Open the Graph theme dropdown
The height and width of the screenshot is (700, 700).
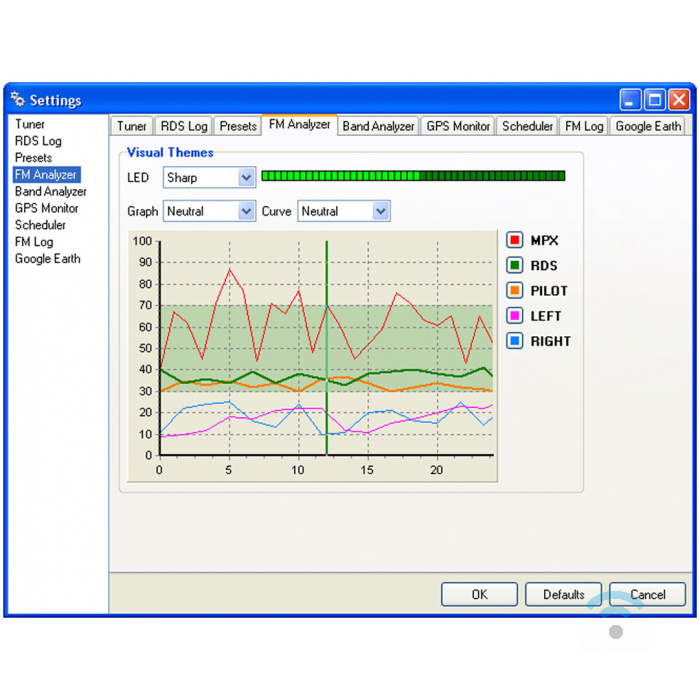tap(246, 211)
